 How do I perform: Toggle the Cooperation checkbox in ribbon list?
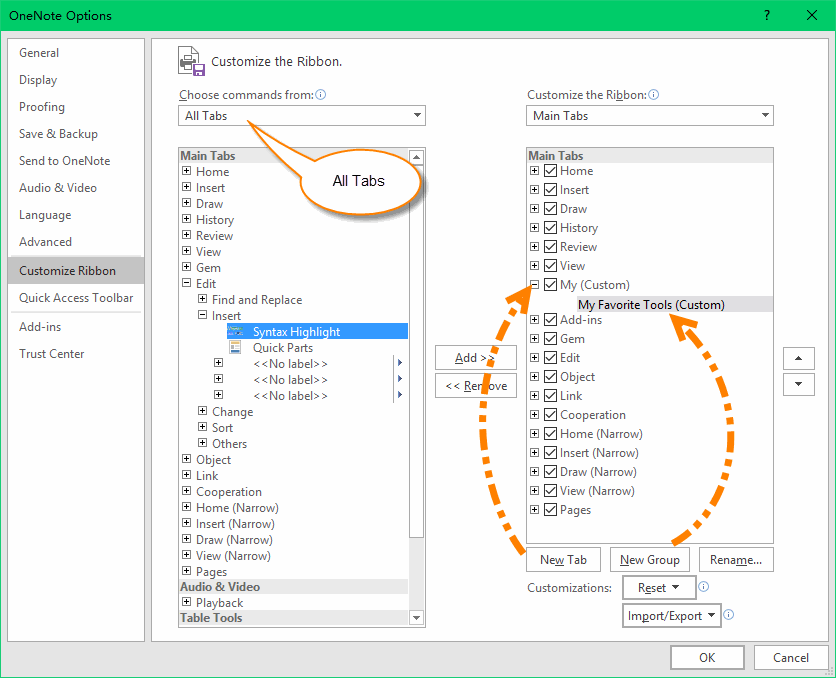[x=551, y=415]
